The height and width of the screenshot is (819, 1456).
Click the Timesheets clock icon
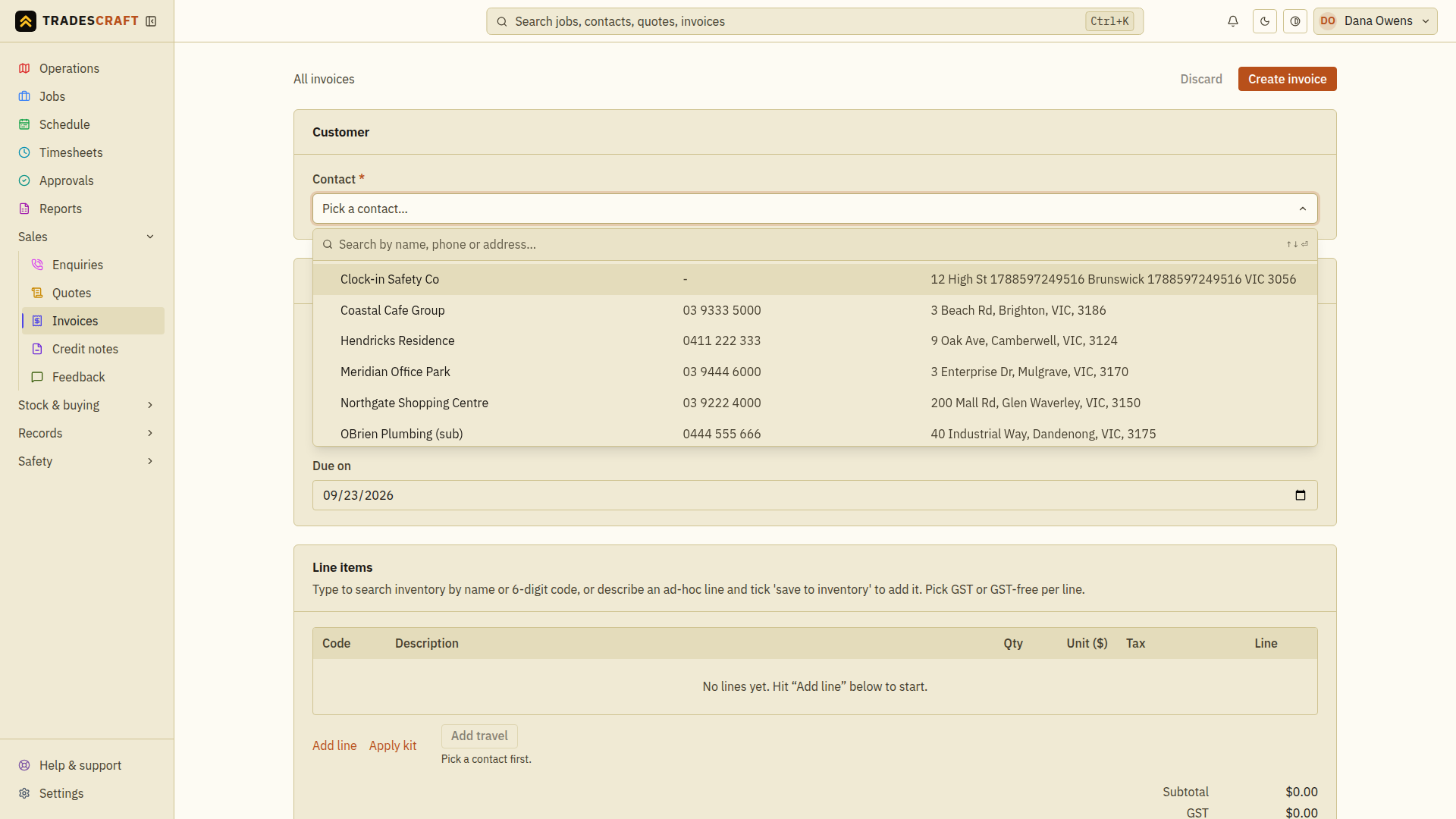coord(24,152)
